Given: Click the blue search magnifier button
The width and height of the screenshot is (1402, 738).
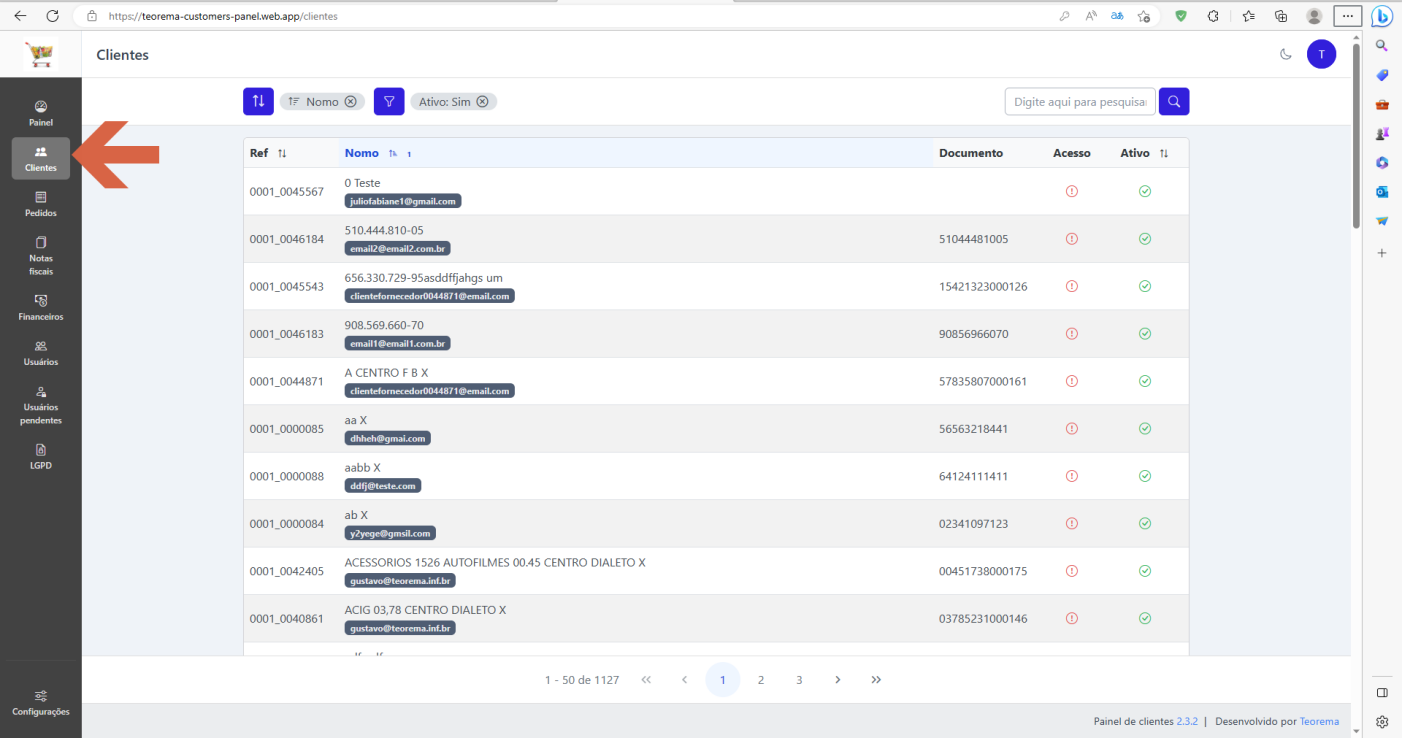Looking at the screenshot, I should click(1174, 101).
